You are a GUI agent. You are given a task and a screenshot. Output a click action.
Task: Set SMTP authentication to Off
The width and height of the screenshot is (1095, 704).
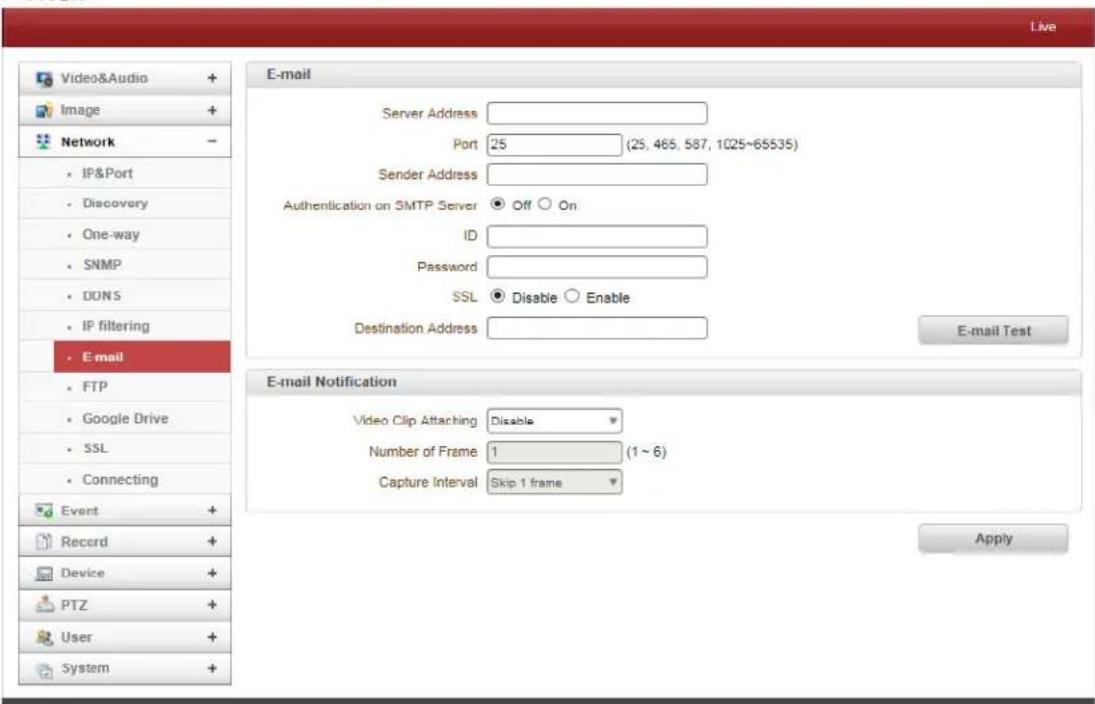497,204
